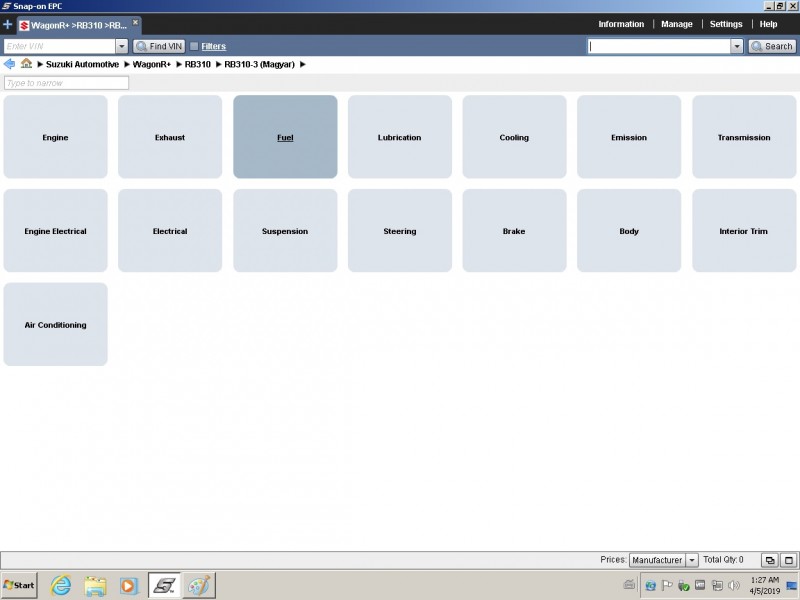
Task: Open the Engine Electrical tile
Action: pyautogui.click(x=55, y=231)
